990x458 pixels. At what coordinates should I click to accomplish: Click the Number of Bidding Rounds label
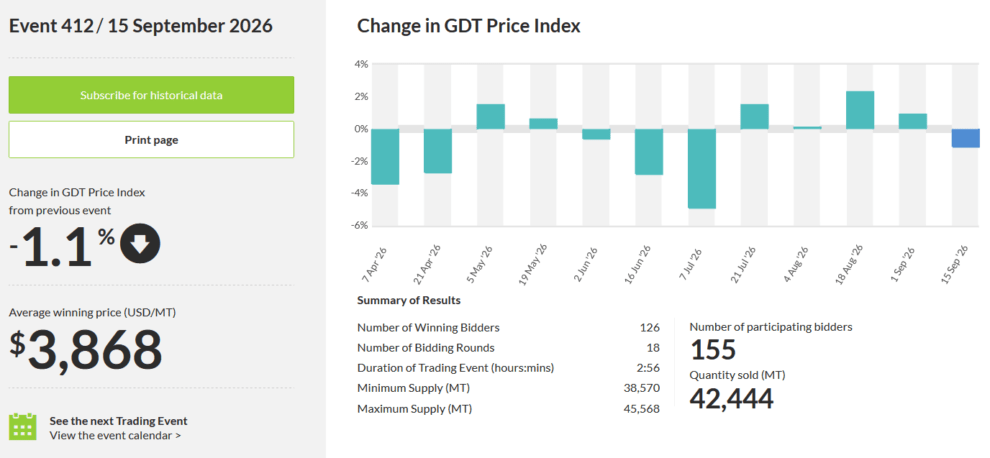426,347
